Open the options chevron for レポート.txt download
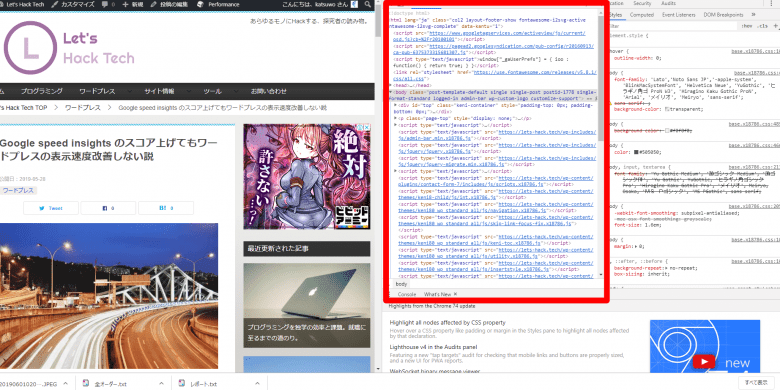This screenshot has height=390, width=780. point(257,384)
